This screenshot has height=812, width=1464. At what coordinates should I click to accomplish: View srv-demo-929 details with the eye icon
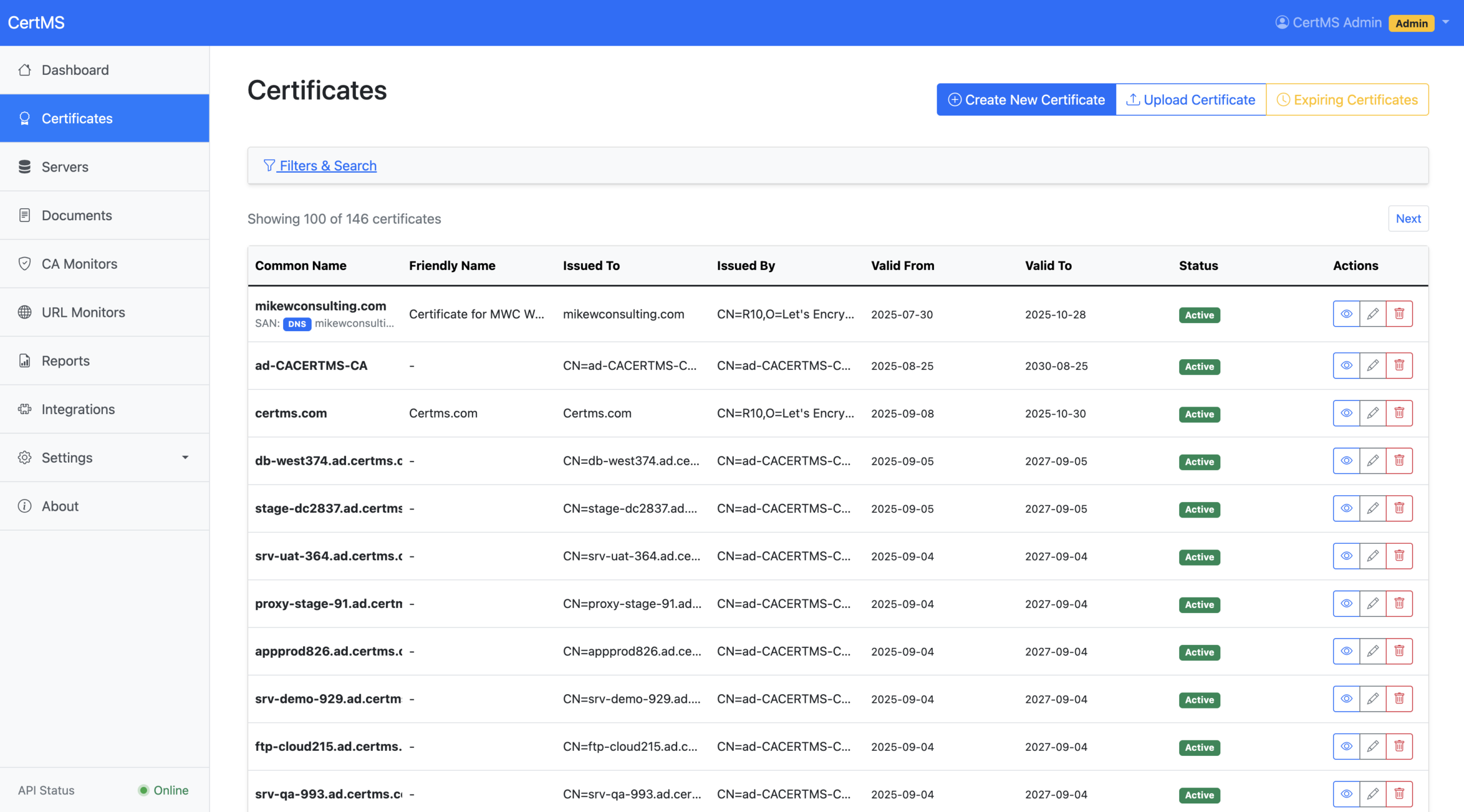[1346, 698]
